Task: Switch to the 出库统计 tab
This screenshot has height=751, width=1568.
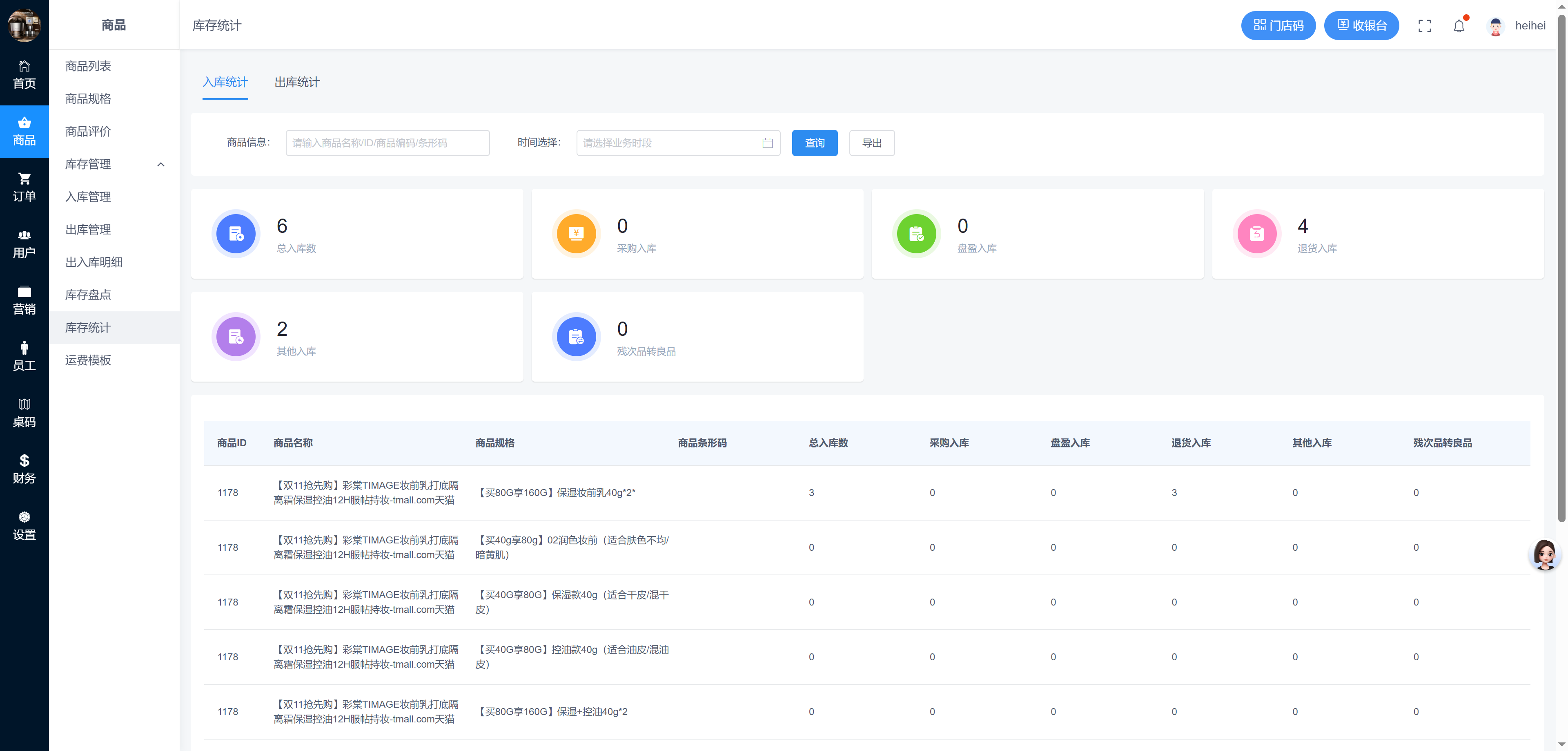Action: click(x=296, y=82)
